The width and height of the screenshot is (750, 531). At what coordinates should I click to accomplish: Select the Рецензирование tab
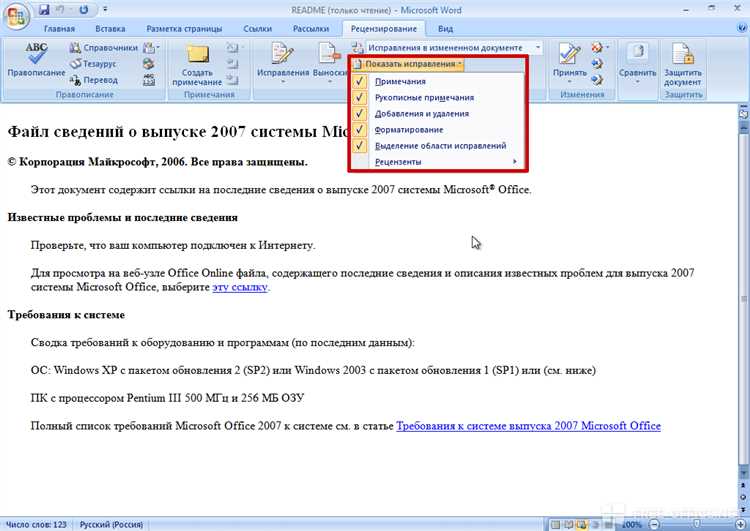pyautogui.click(x=384, y=29)
